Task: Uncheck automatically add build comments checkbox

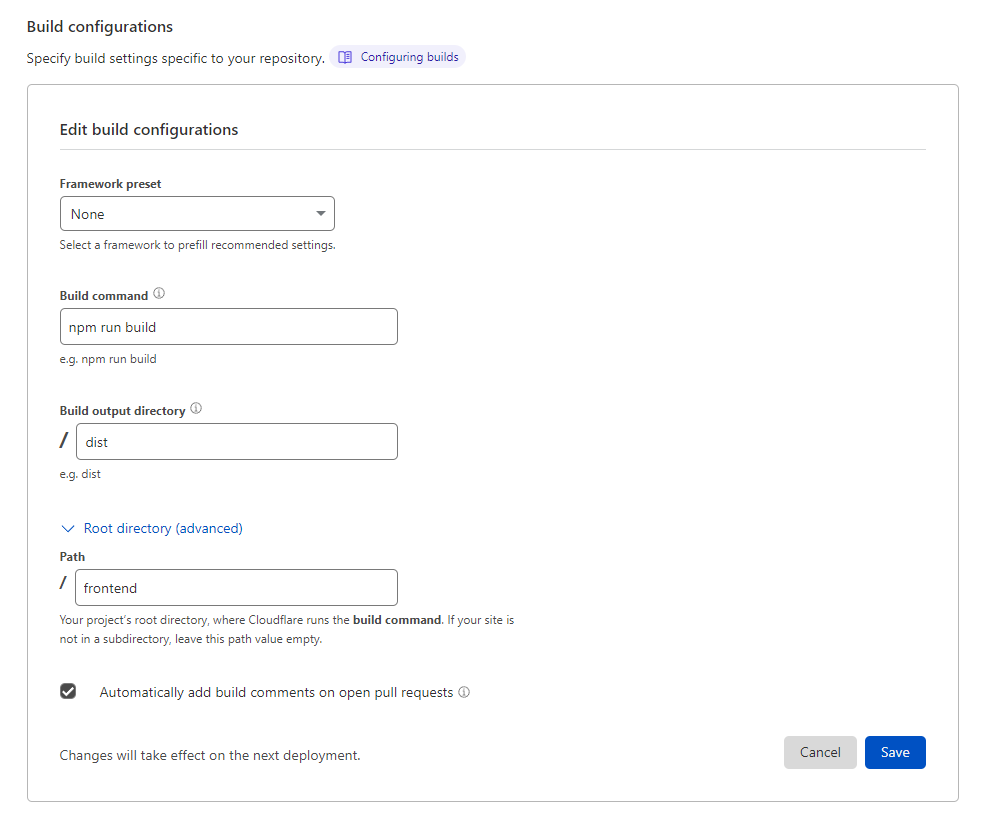Action: [68, 691]
